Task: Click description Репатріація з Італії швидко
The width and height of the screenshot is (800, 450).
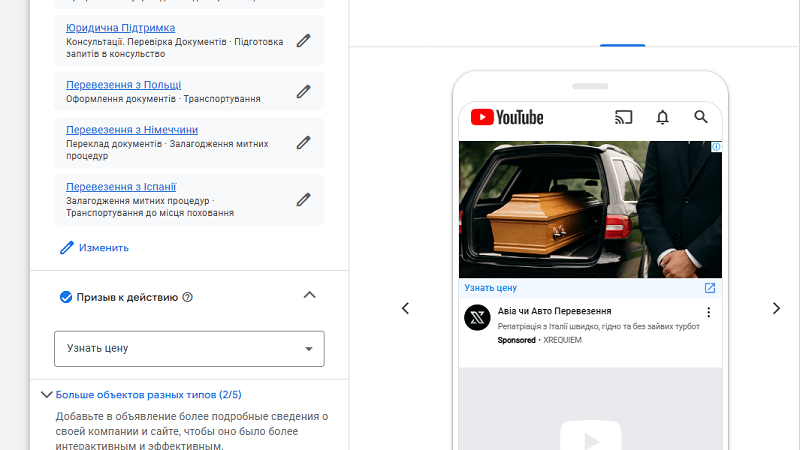Action: click(598, 326)
